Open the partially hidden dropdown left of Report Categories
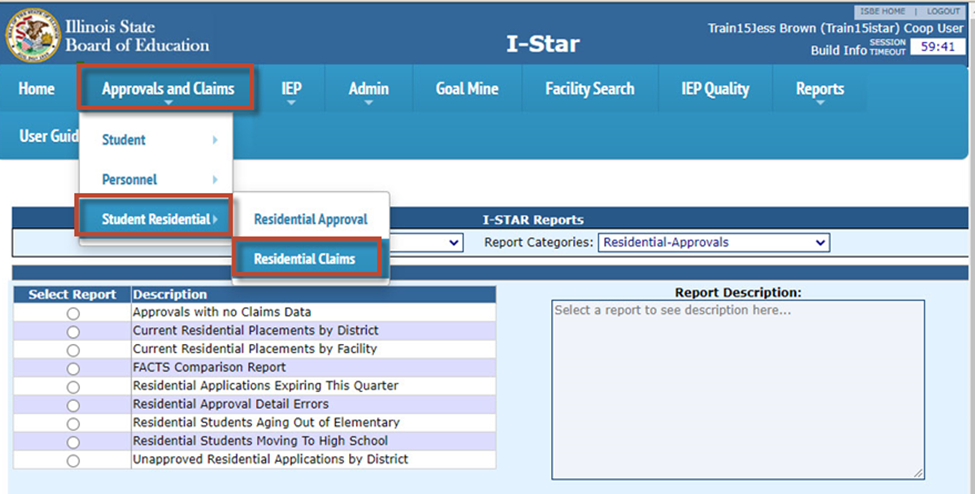The width and height of the screenshot is (975, 494). click(427, 243)
